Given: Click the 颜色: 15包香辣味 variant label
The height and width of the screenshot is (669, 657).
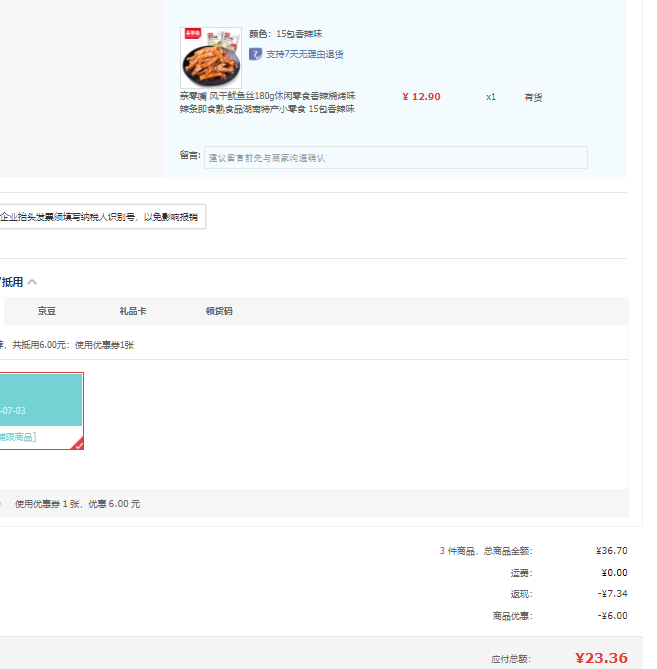Looking at the screenshot, I should click(285, 34).
